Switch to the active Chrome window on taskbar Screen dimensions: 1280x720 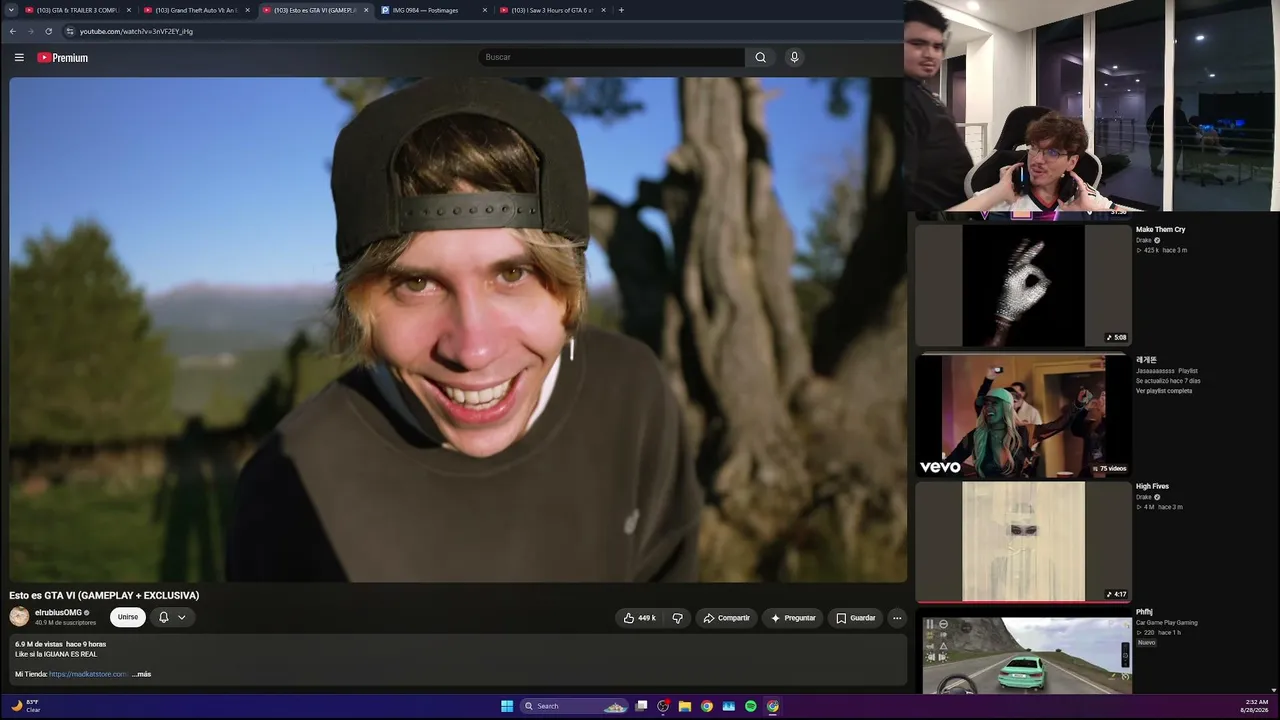pos(773,706)
